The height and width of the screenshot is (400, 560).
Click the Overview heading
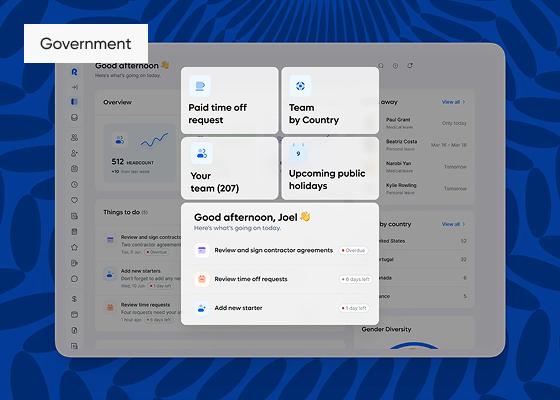point(117,102)
